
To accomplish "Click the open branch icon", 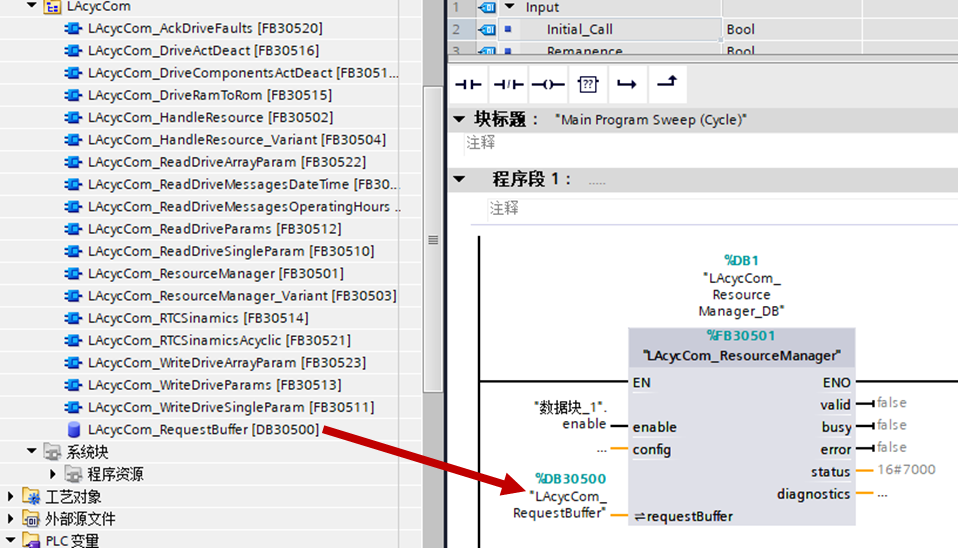I will coord(626,84).
